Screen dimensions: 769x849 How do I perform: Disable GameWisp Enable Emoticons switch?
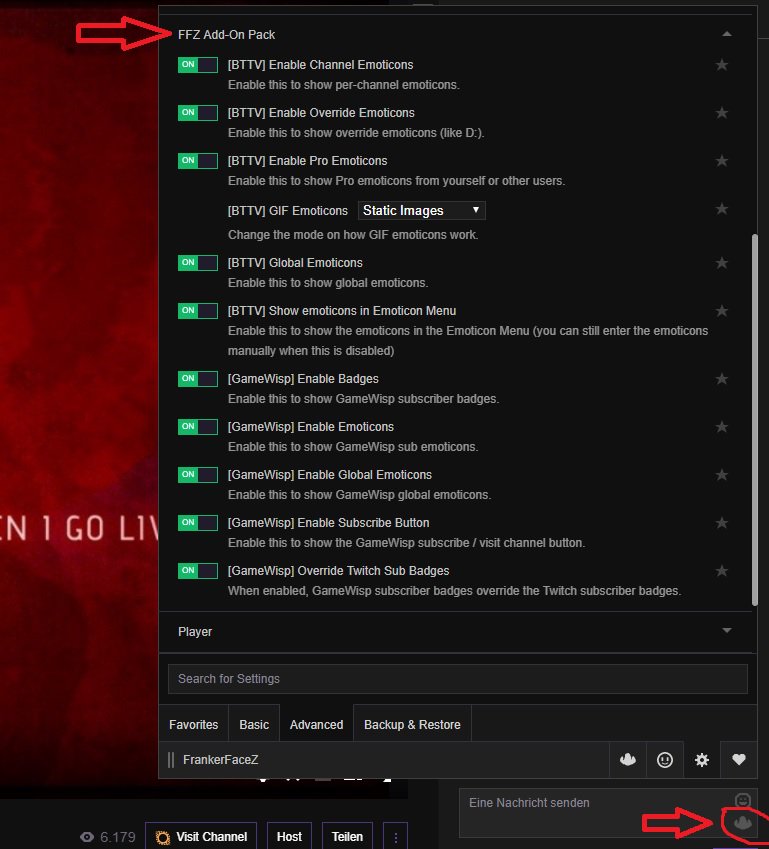click(198, 427)
